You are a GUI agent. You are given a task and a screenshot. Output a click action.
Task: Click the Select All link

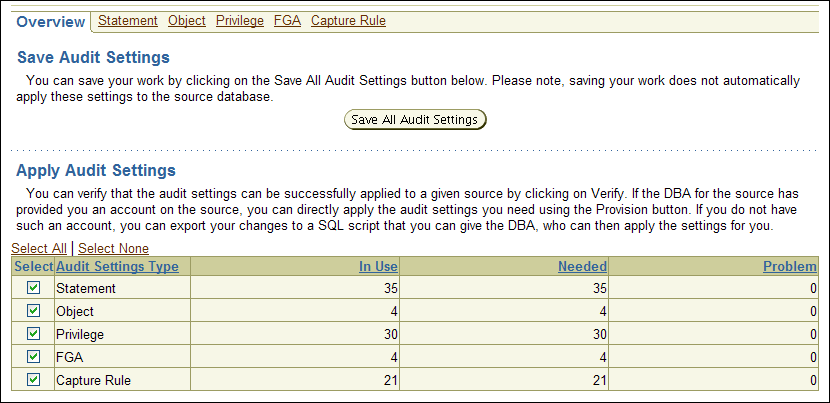tap(39, 248)
